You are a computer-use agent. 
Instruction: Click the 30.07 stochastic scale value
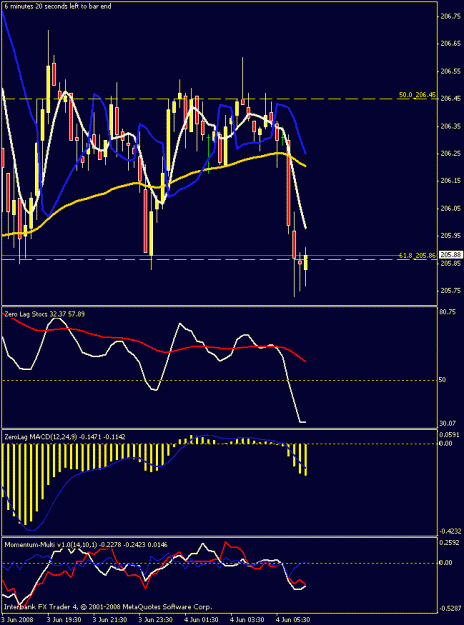click(x=448, y=423)
